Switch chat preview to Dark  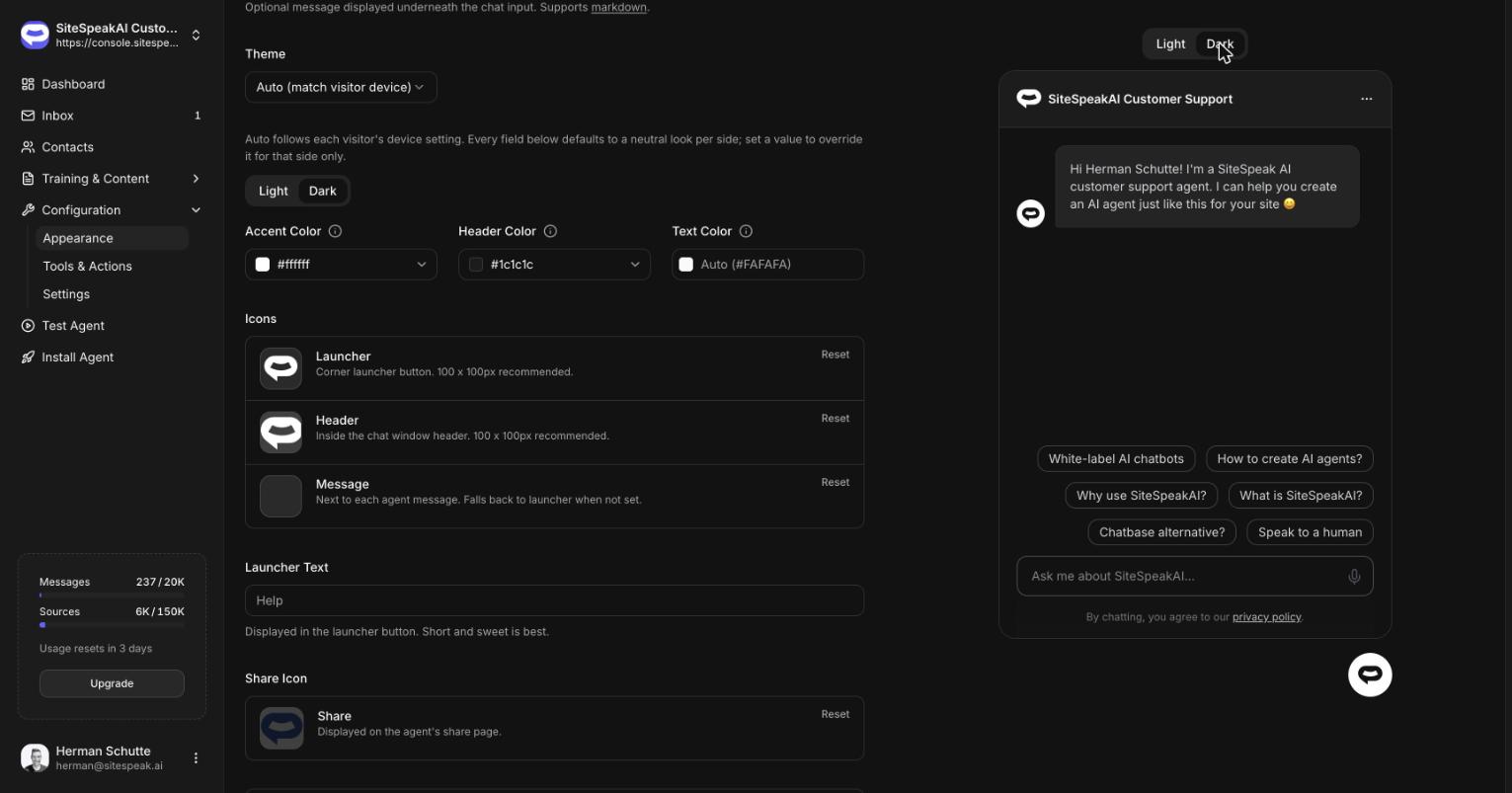point(1220,44)
